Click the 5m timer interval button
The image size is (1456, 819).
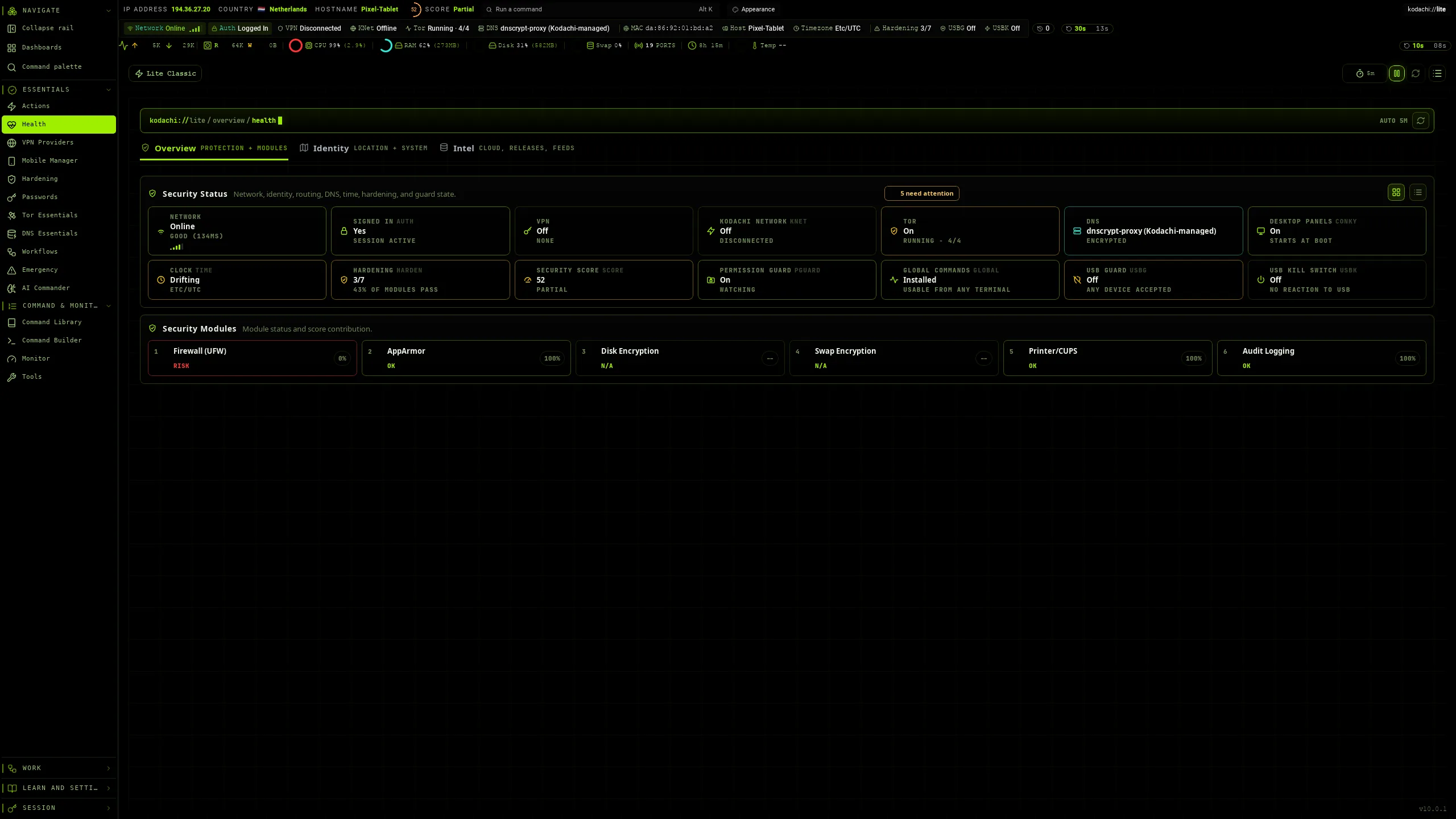tap(1365, 73)
